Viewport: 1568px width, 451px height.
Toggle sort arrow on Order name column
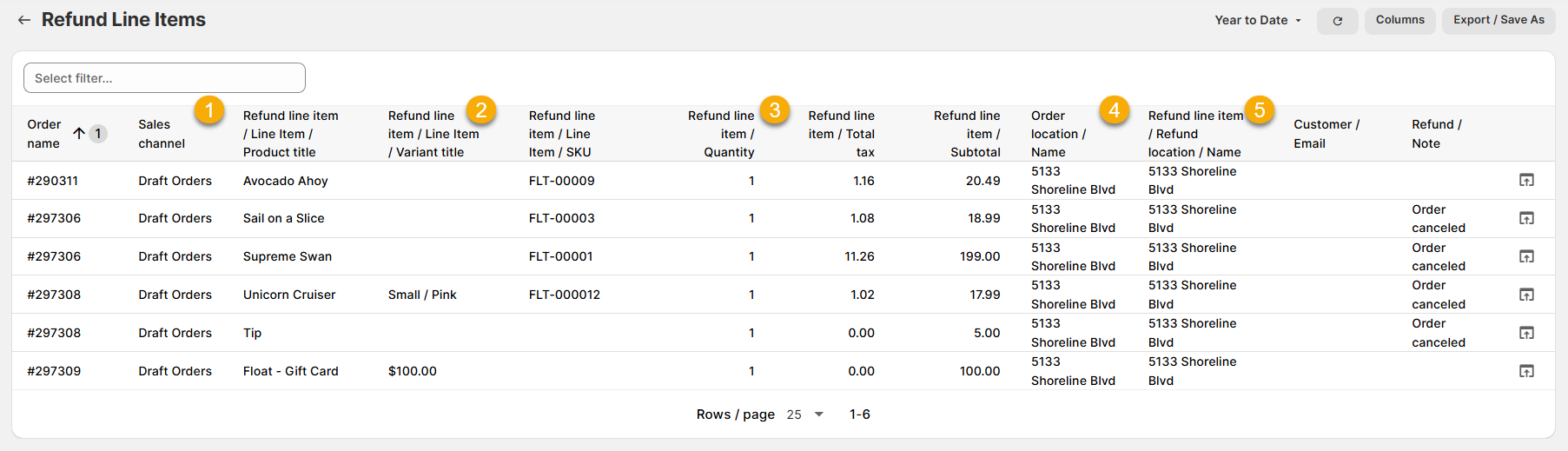79,134
